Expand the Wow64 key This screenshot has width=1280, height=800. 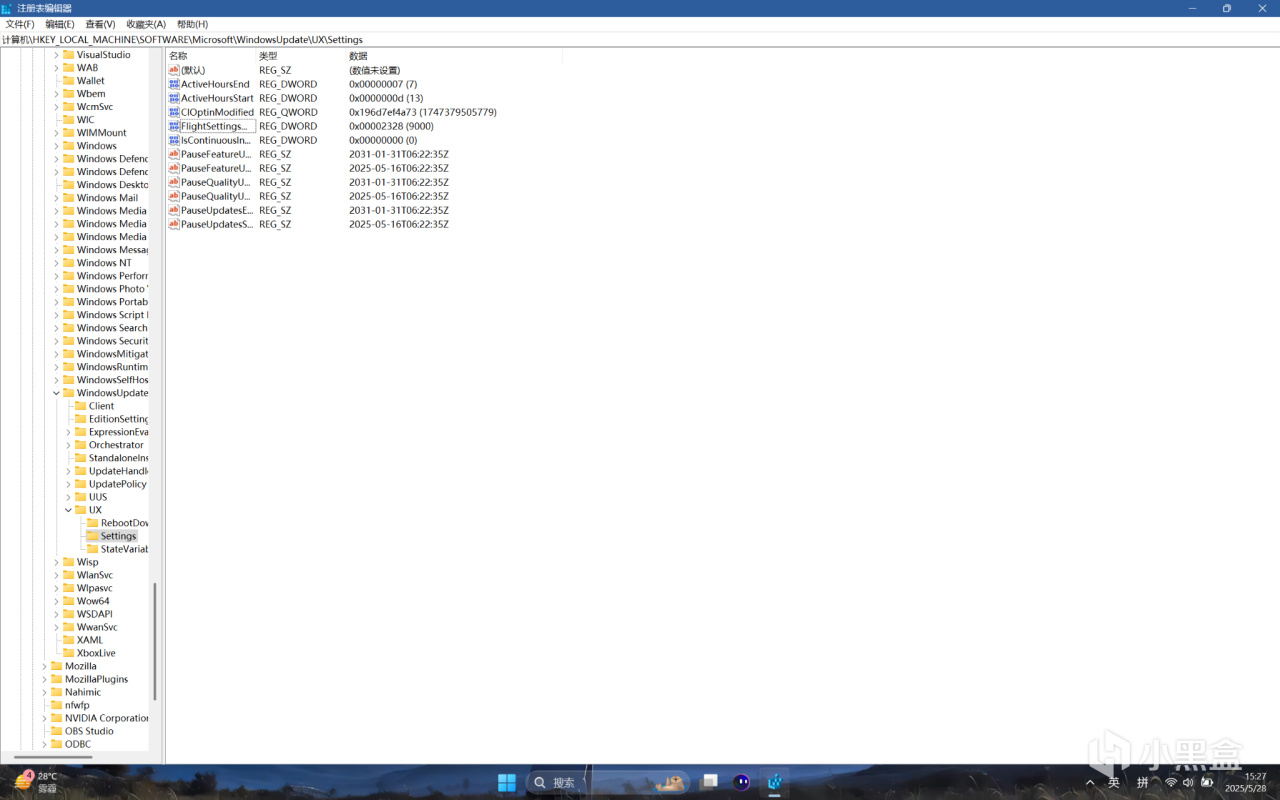point(56,601)
